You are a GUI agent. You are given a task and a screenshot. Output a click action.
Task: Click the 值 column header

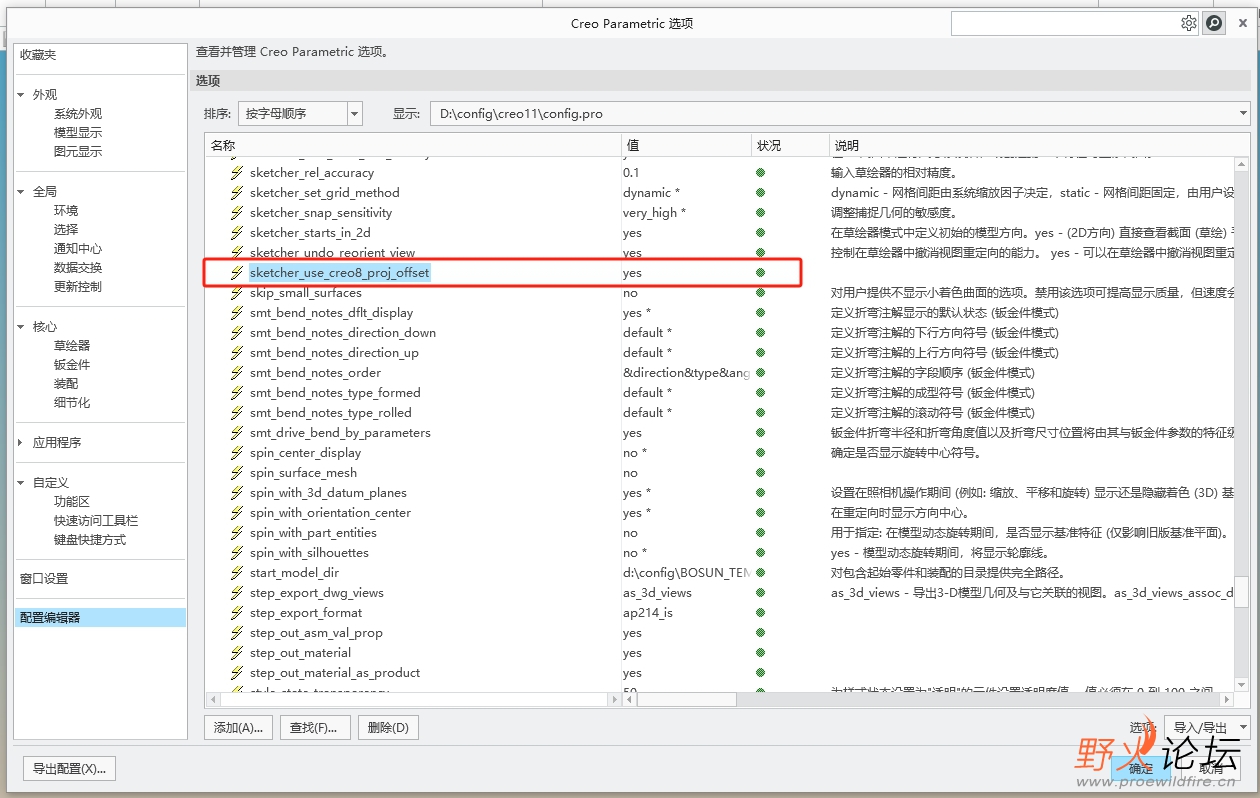pos(686,146)
